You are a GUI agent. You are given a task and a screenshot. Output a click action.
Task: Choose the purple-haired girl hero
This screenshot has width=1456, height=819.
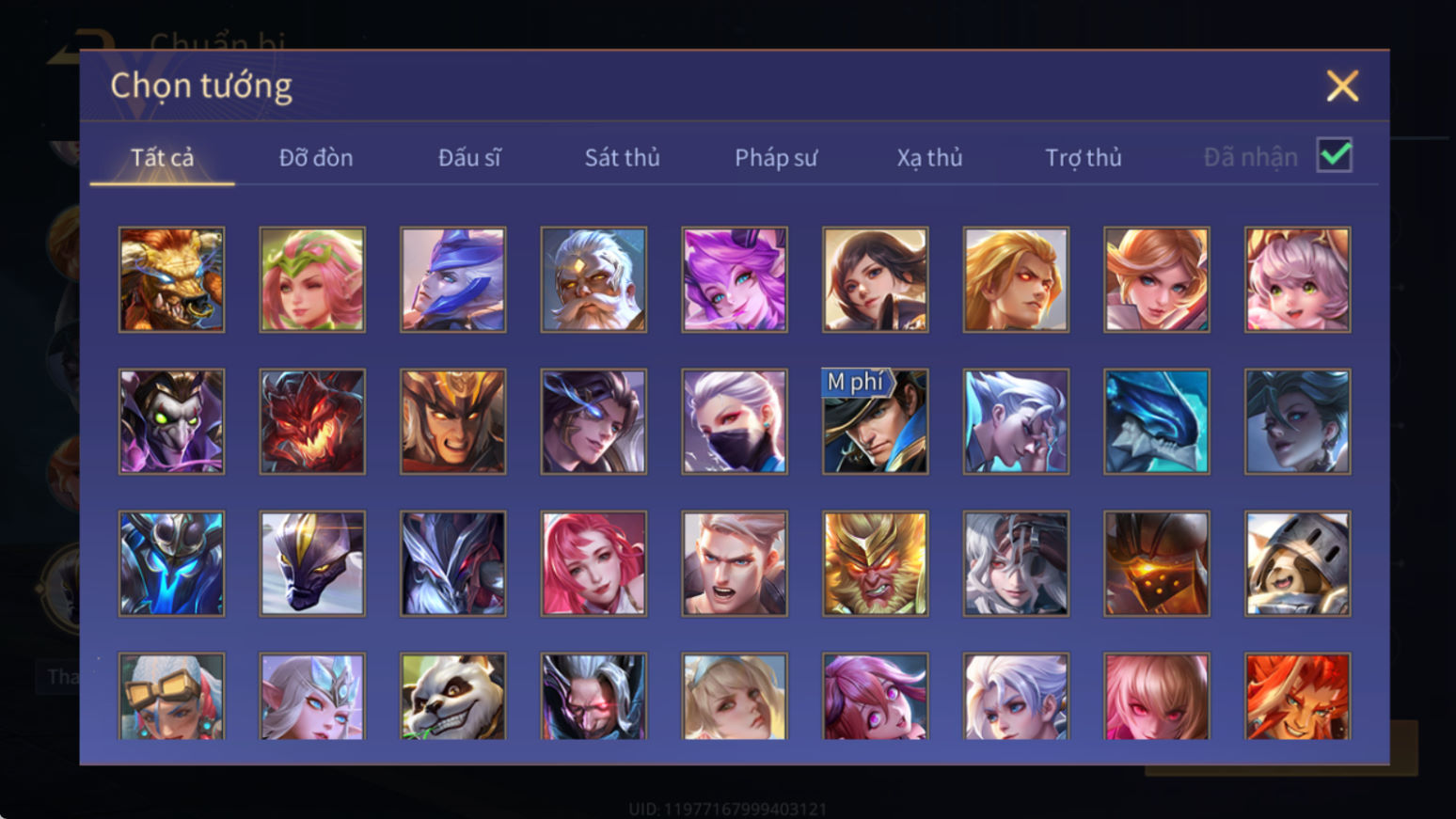click(x=735, y=279)
